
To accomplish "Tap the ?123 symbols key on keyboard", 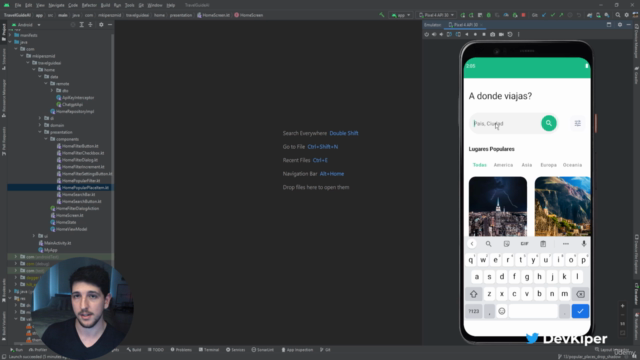I will coord(474,311).
